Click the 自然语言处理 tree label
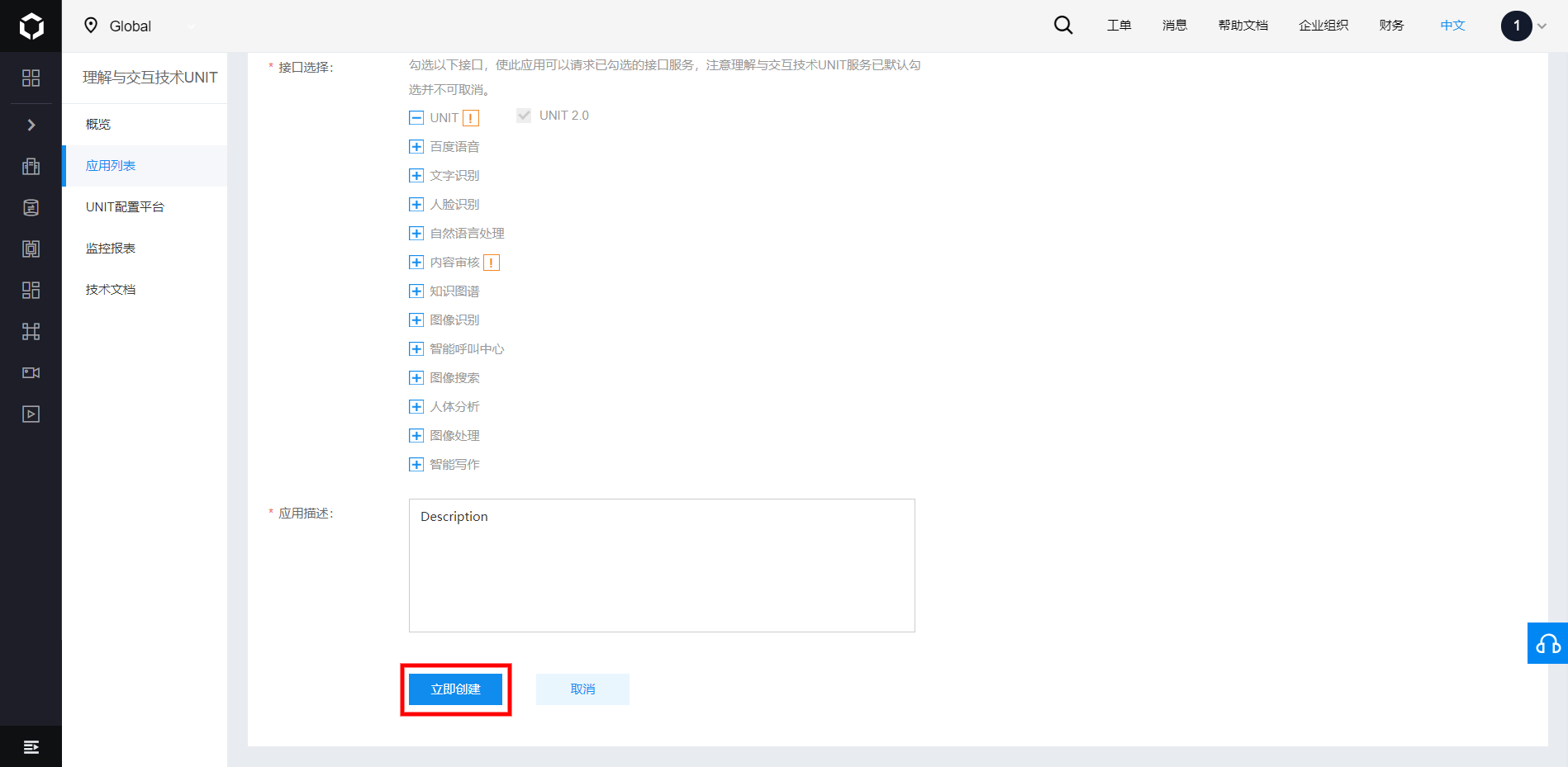This screenshot has width=1568, height=767. (x=467, y=234)
